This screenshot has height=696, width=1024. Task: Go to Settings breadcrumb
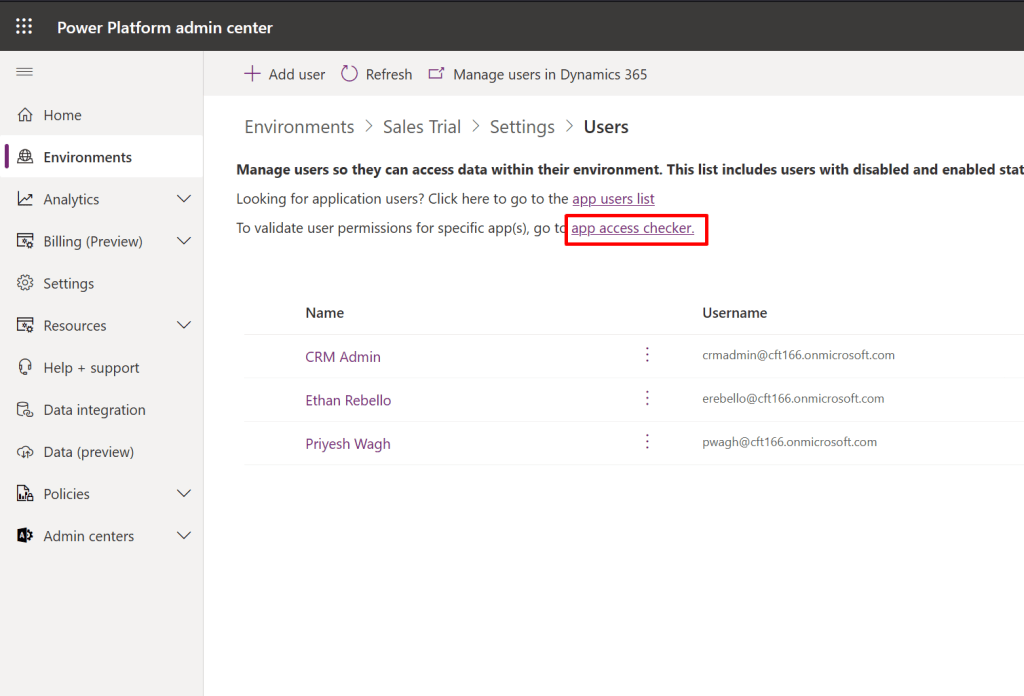[x=522, y=127]
